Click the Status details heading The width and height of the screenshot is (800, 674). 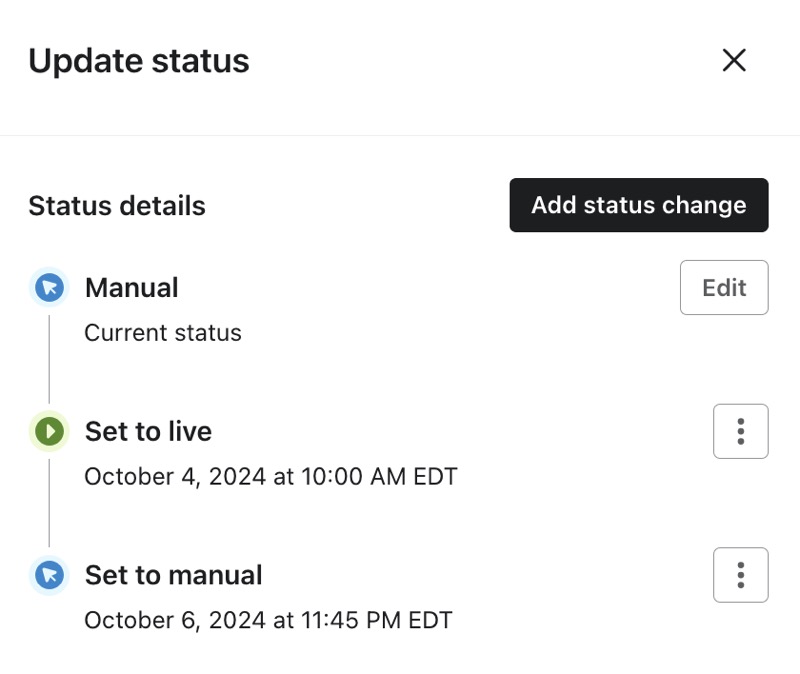pos(117,206)
